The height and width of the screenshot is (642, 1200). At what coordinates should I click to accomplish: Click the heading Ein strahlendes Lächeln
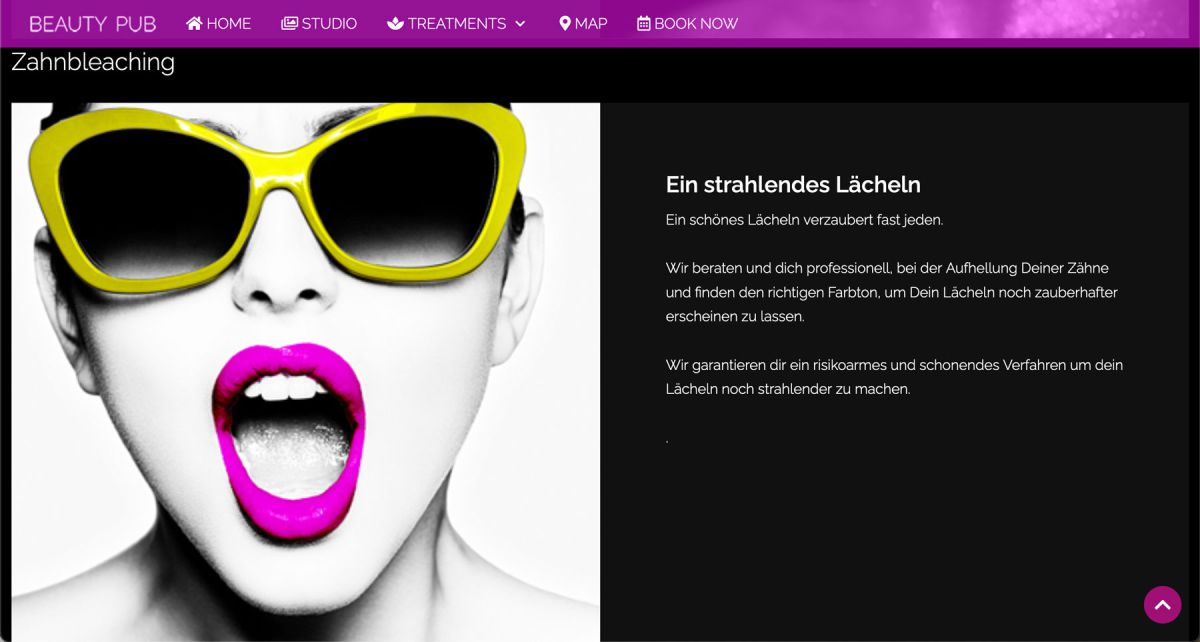793,185
